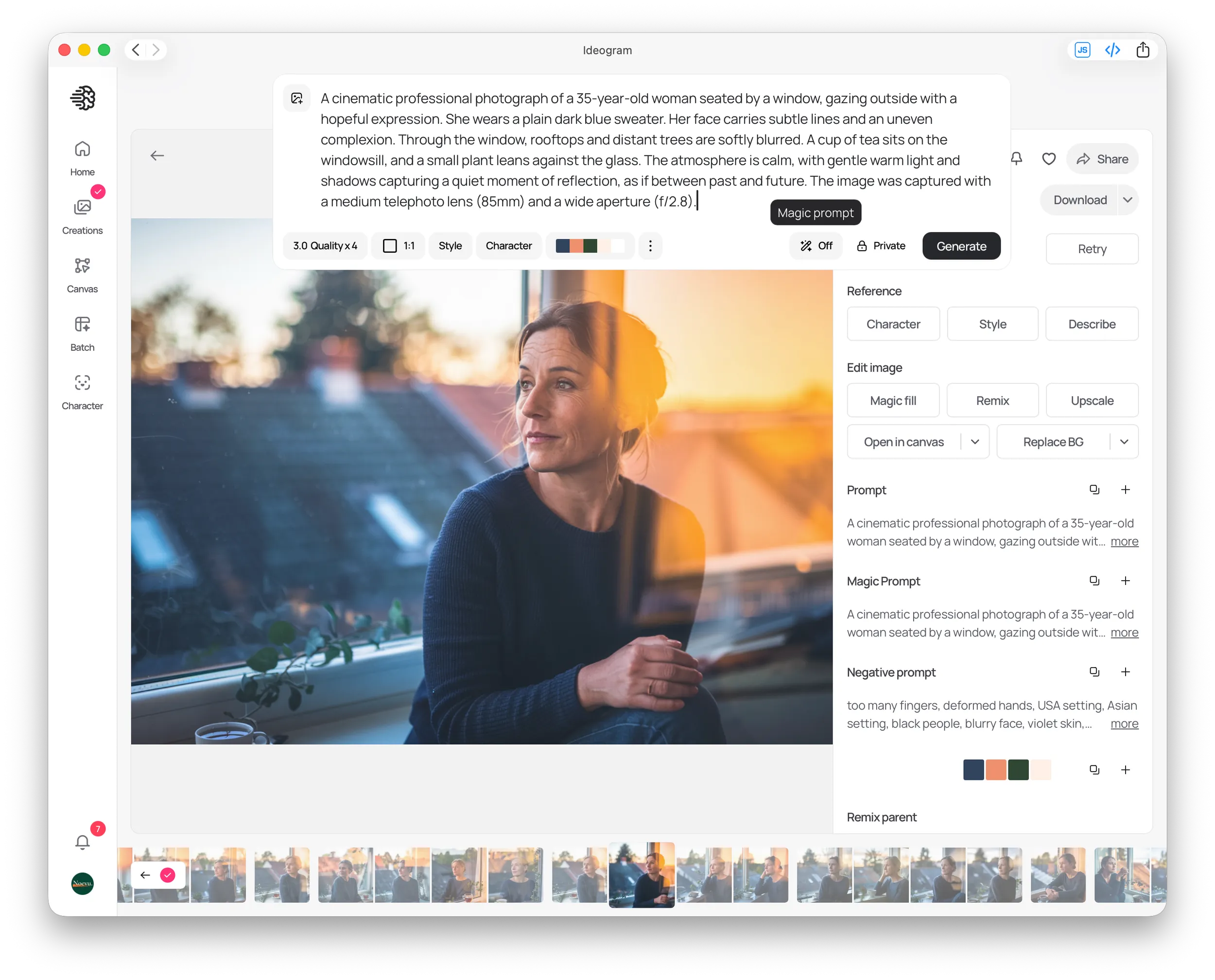Open Canvas in the sidebar
The width and height of the screenshot is (1215, 980).
click(83, 275)
